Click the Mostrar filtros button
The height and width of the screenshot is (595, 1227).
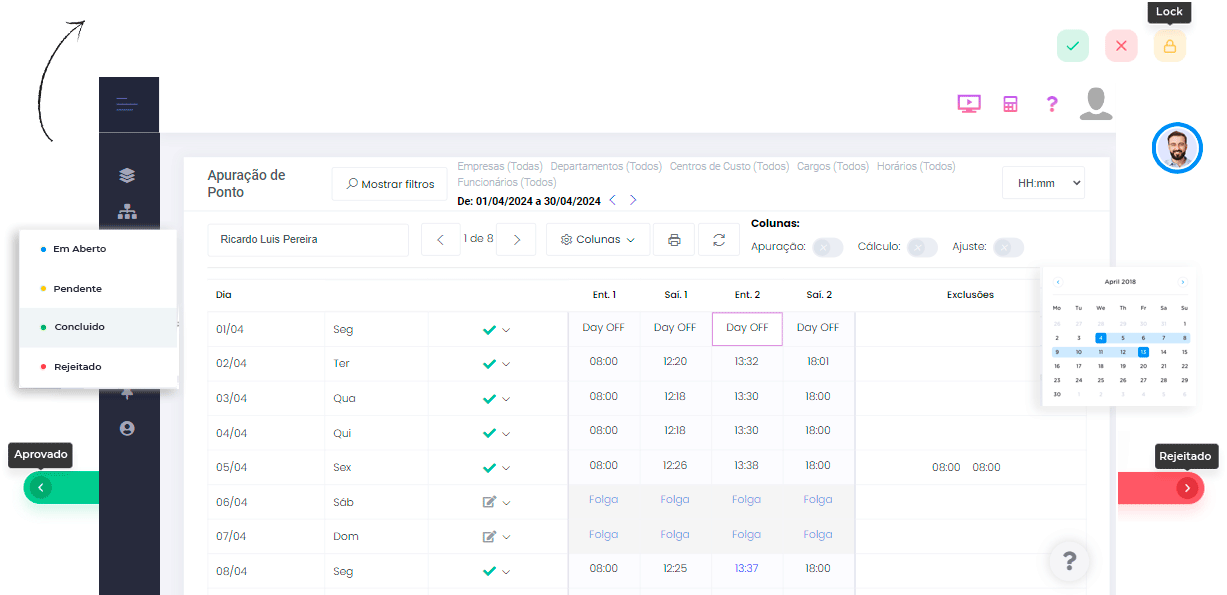click(390, 184)
